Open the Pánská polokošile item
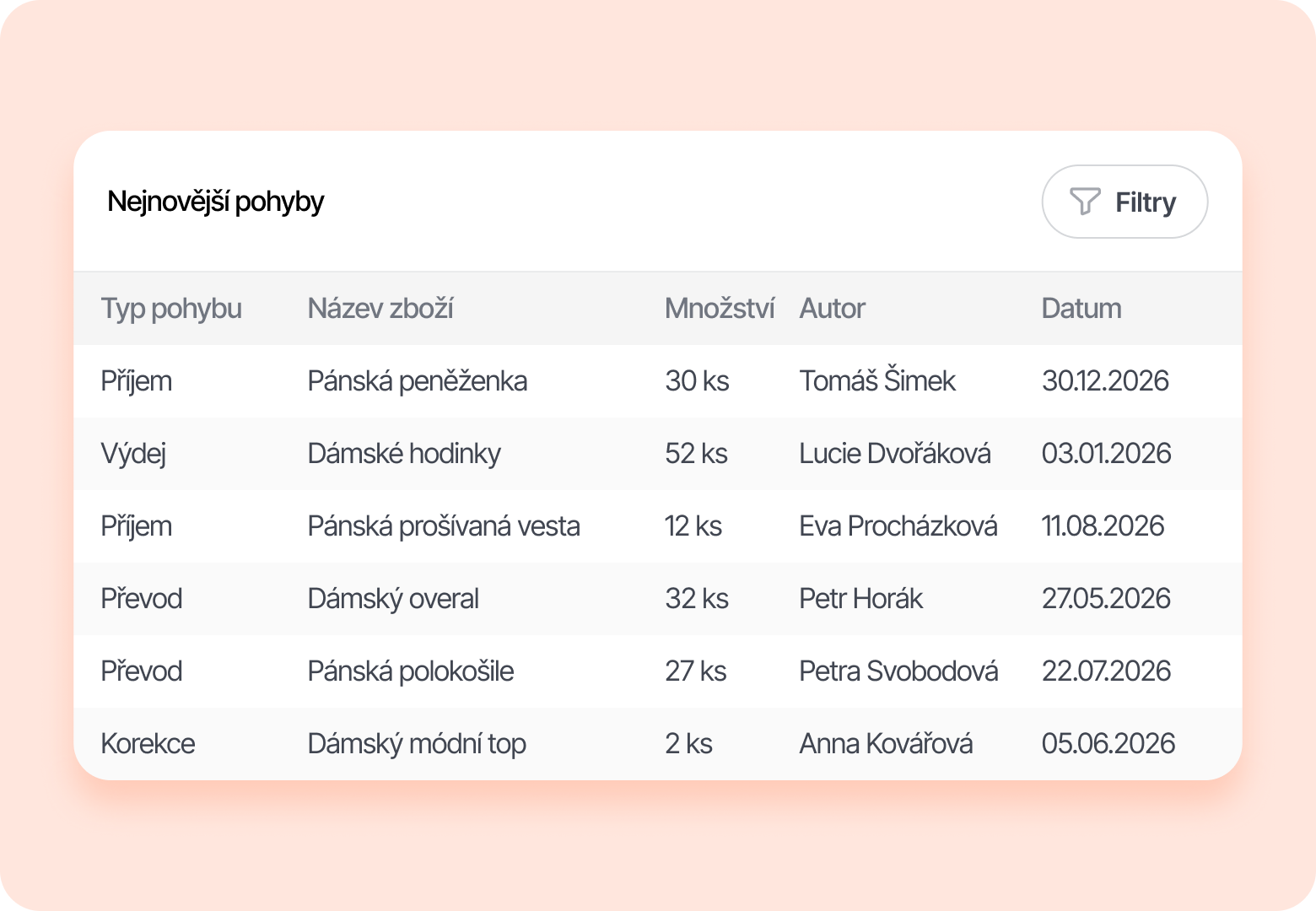 411,671
